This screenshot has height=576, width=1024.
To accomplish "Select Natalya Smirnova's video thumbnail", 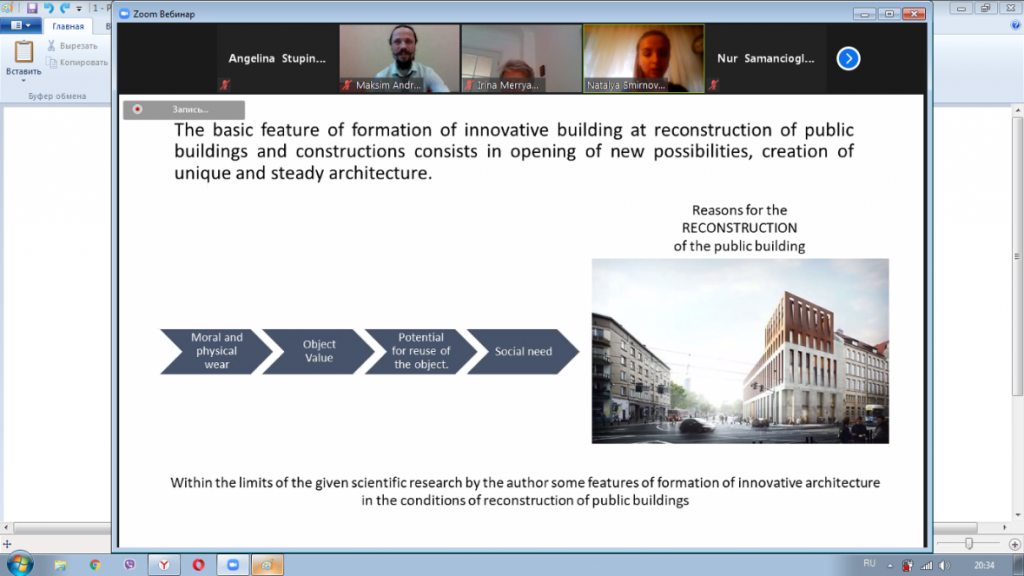I will [643, 58].
